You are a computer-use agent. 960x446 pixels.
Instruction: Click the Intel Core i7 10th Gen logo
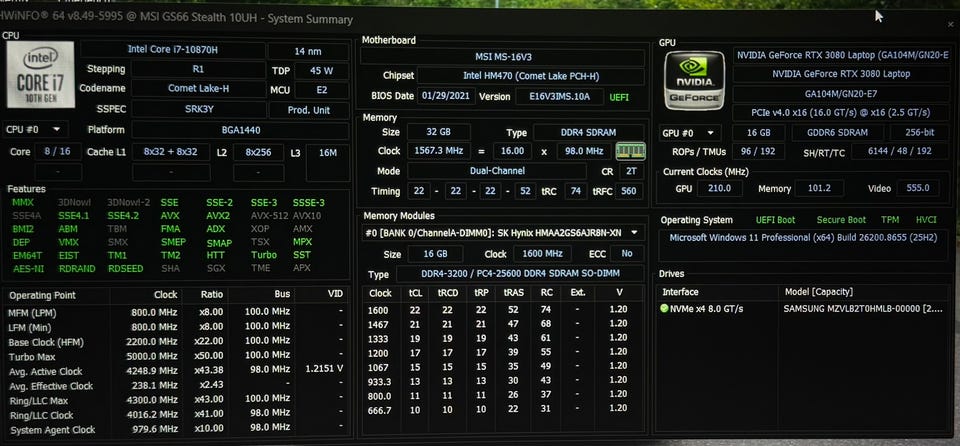(x=40, y=75)
